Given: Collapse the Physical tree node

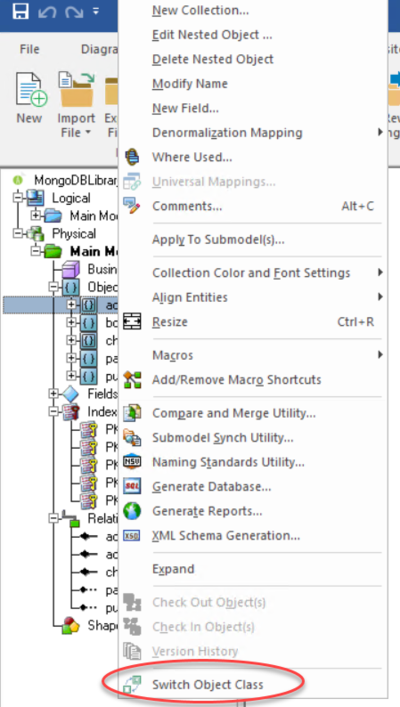Looking at the screenshot, I should (17, 234).
